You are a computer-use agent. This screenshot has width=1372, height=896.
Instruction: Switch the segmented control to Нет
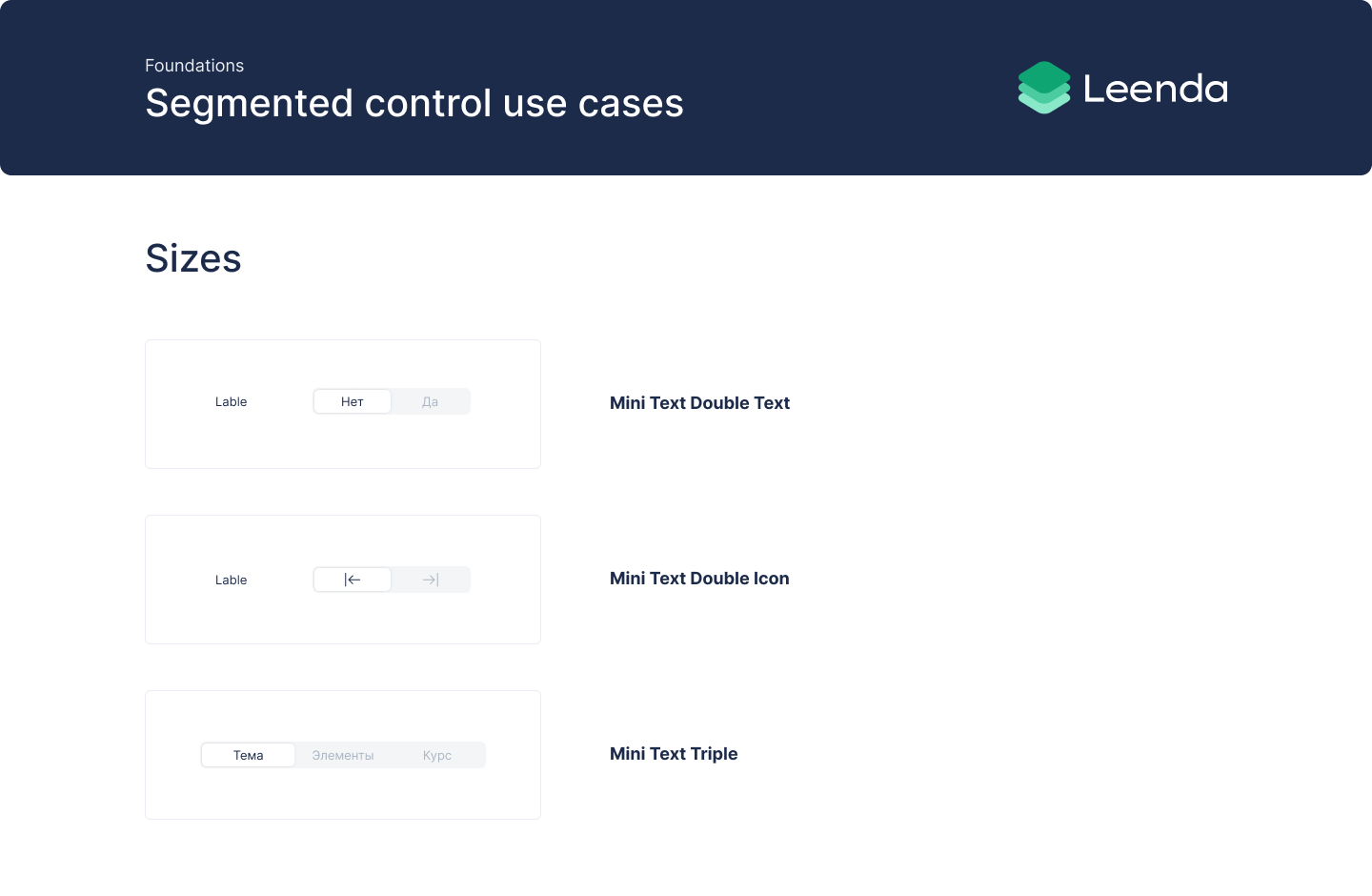353,401
